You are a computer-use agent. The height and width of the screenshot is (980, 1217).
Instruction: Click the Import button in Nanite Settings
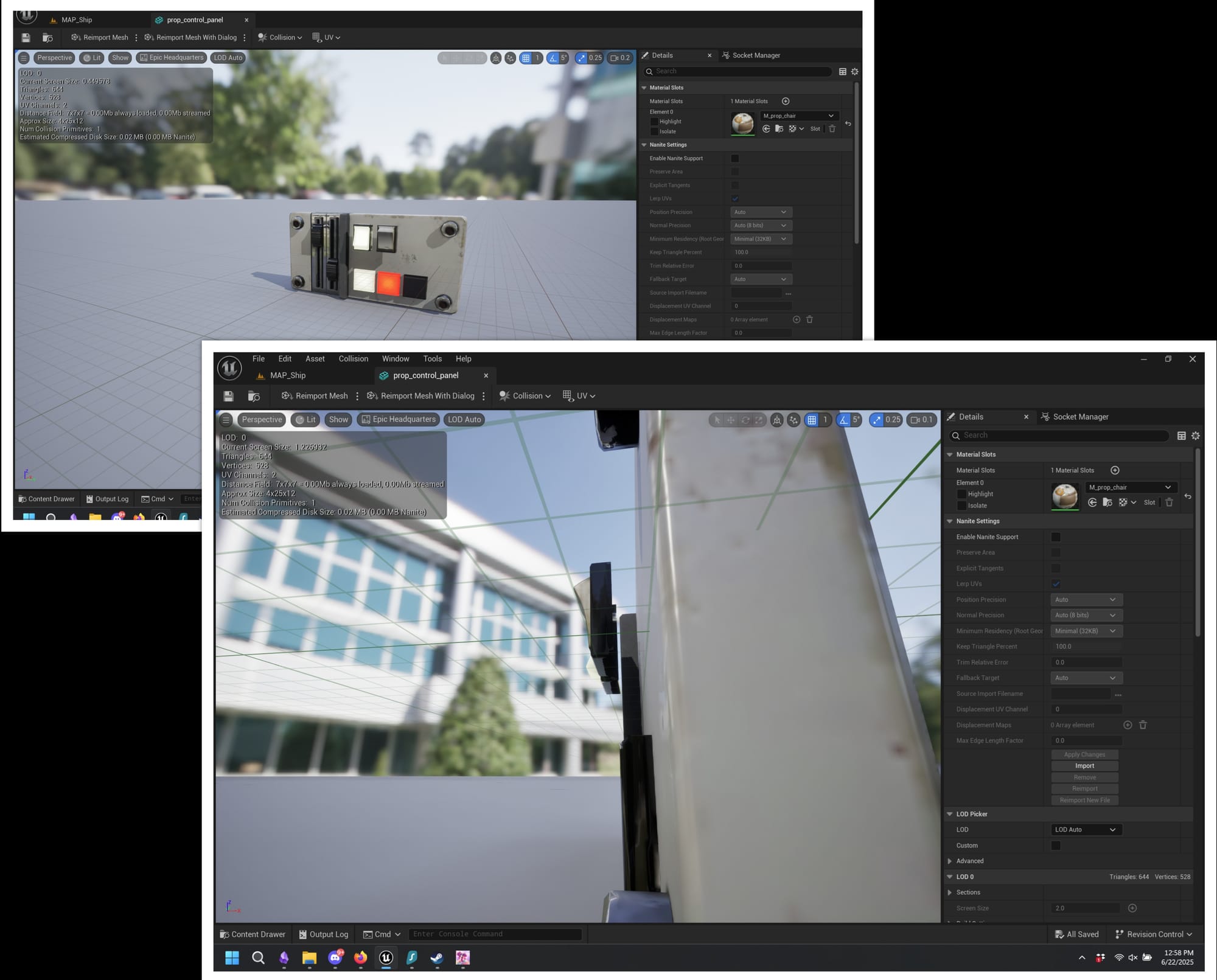[1084, 766]
